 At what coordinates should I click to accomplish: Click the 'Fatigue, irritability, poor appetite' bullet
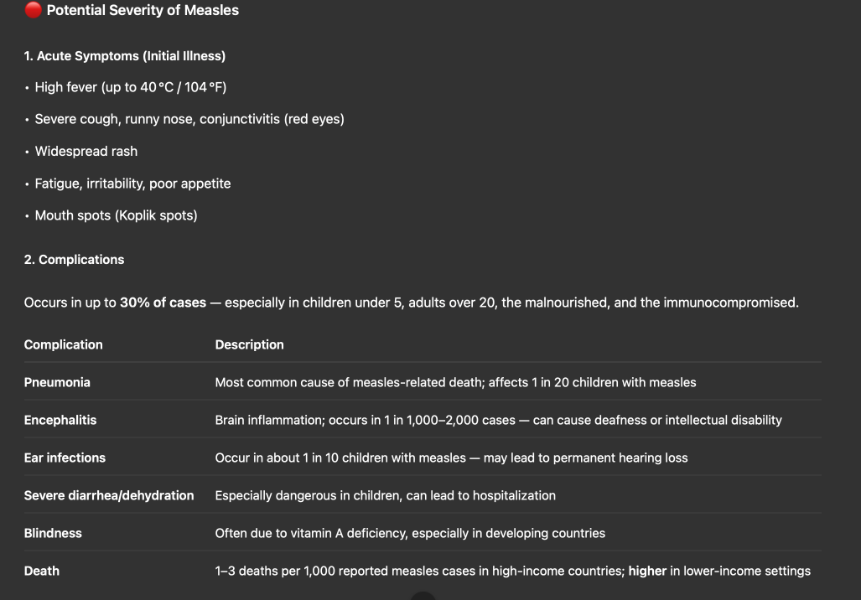coord(132,183)
